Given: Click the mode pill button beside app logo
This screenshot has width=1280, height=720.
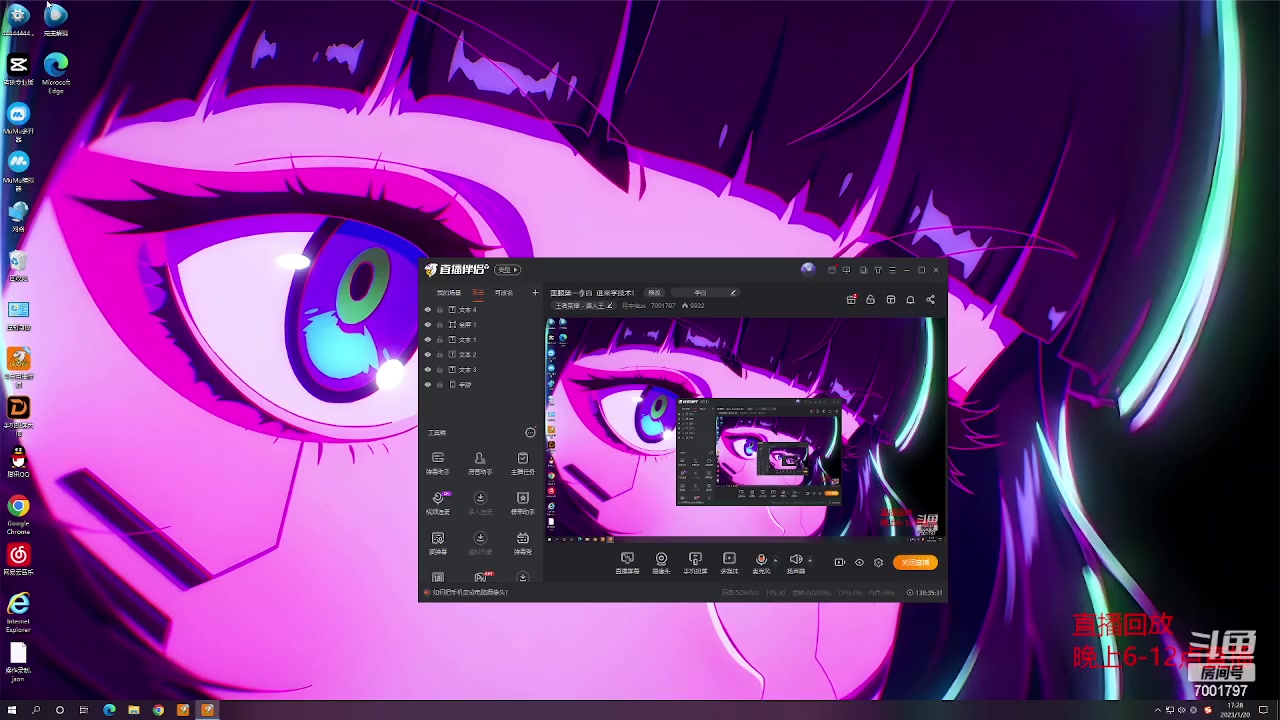Looking at the screenshot, I should [x=509, y=270].
